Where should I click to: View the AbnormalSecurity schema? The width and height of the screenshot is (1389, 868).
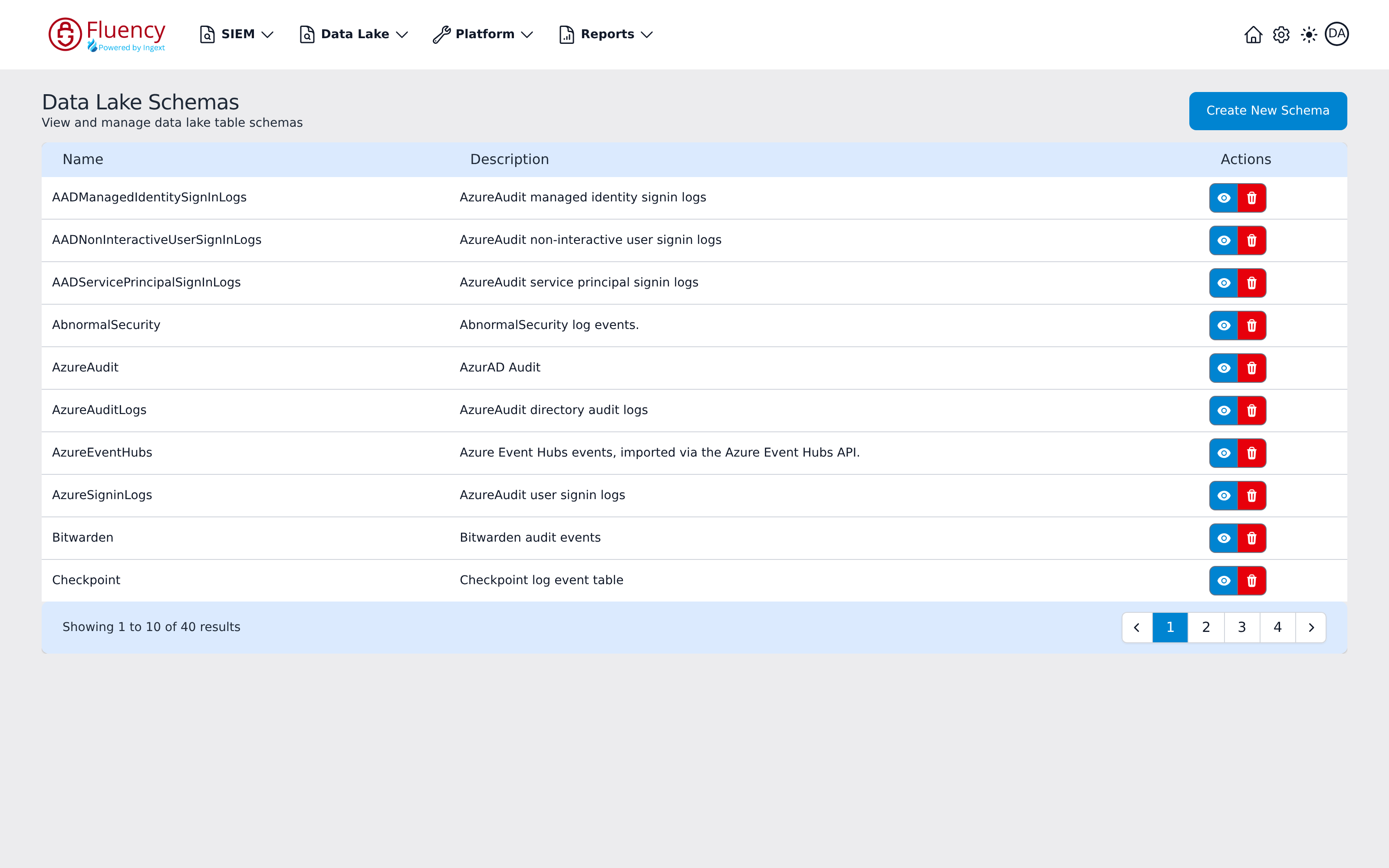tap(1224, 325)
